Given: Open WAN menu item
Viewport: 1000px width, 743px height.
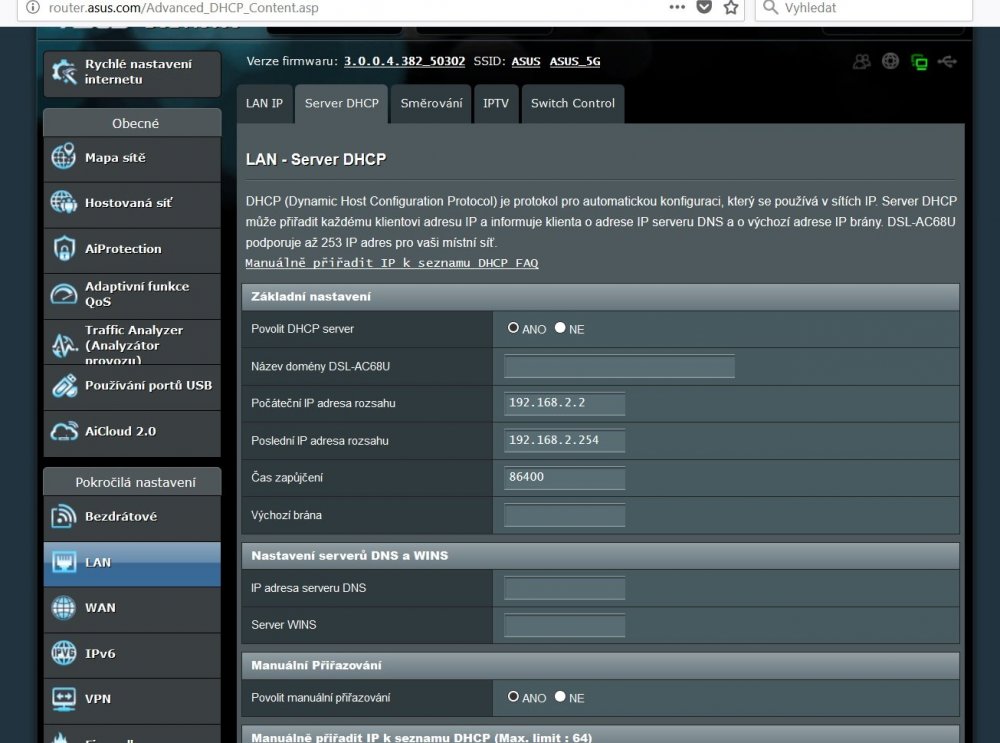Looking at the screenshot, I should [x=132, y=608].
